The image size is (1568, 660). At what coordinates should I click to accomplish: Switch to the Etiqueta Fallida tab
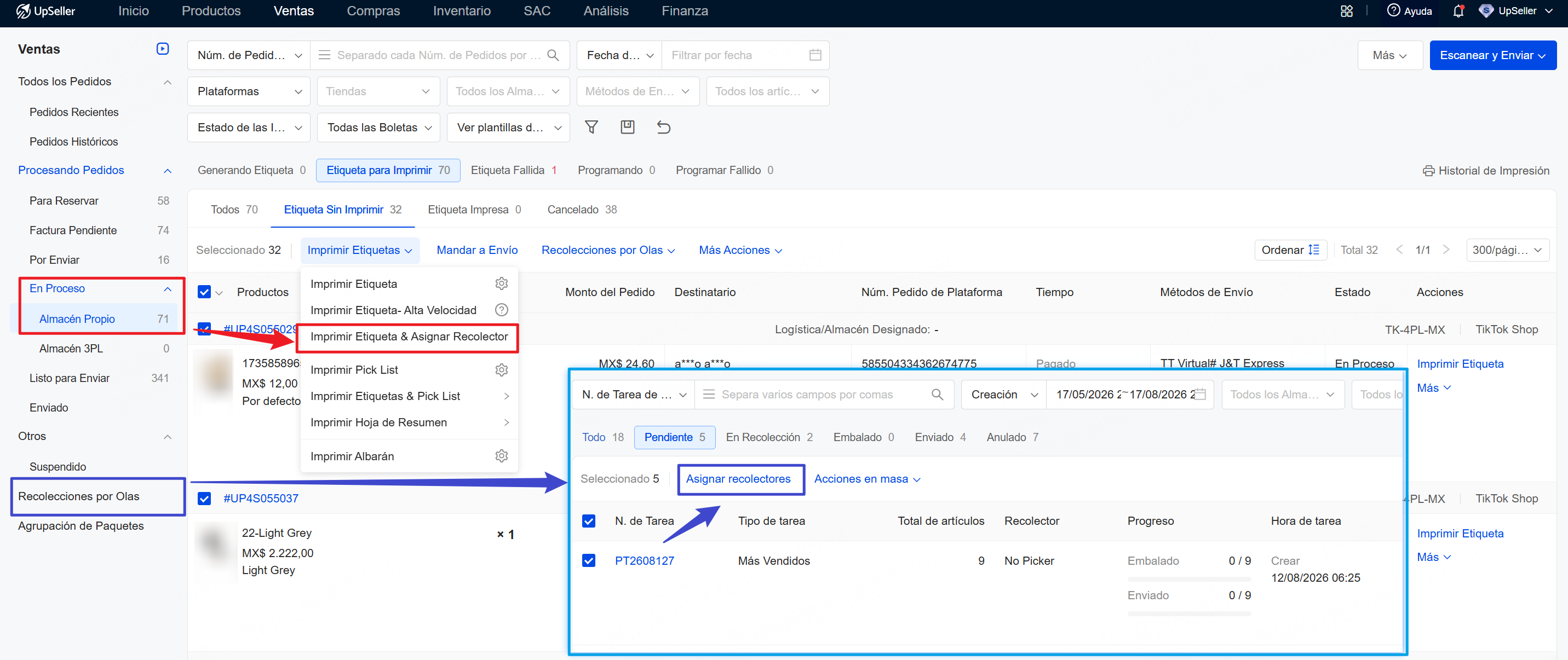coord(514,170)
